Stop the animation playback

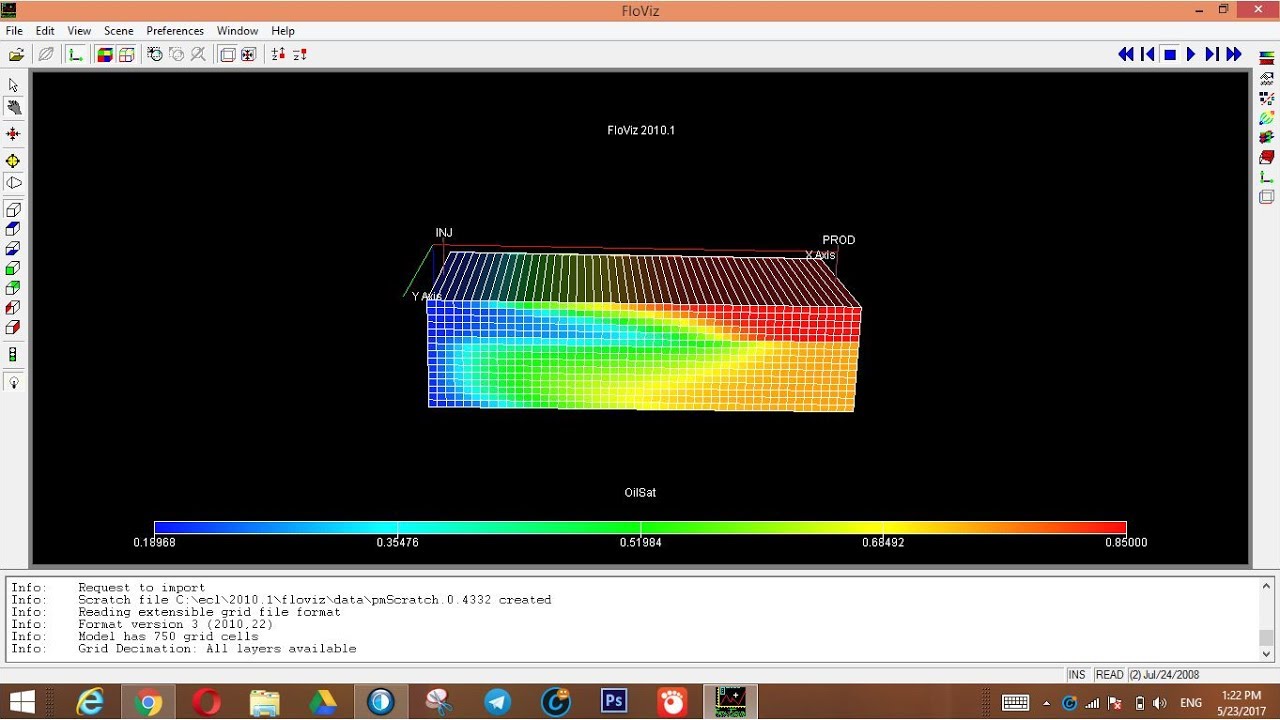coord(1169,54)
